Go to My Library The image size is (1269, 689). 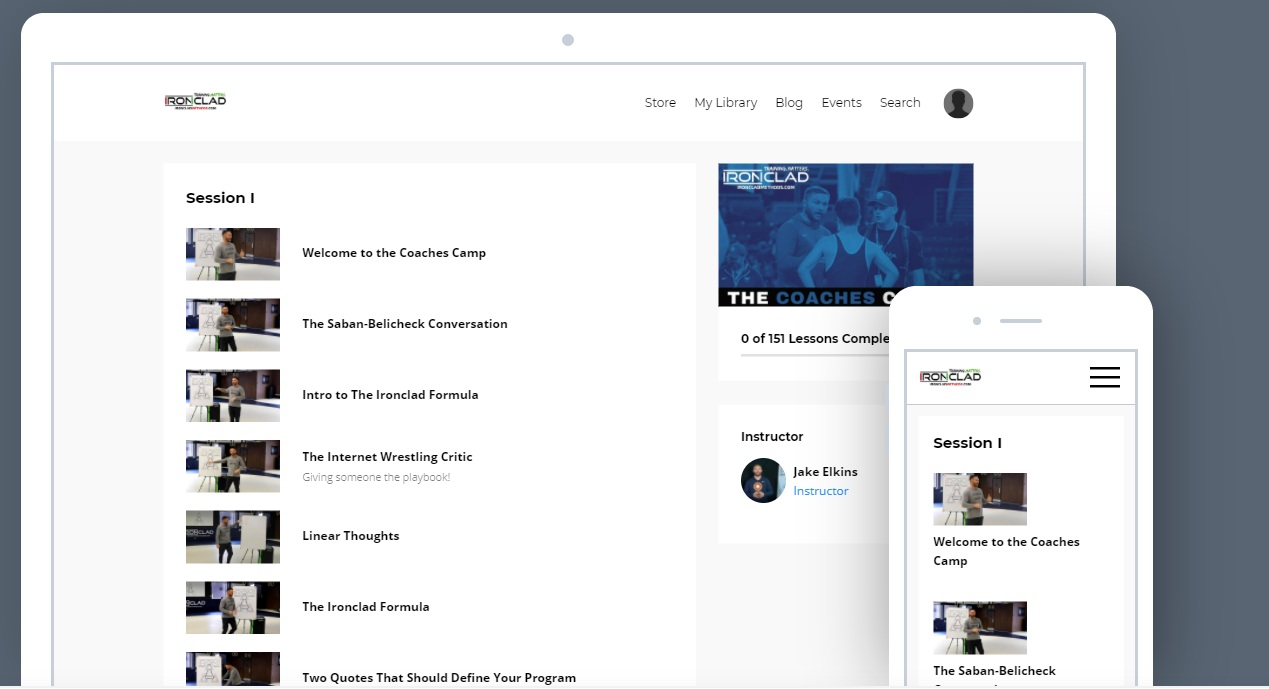pos(726,103)
